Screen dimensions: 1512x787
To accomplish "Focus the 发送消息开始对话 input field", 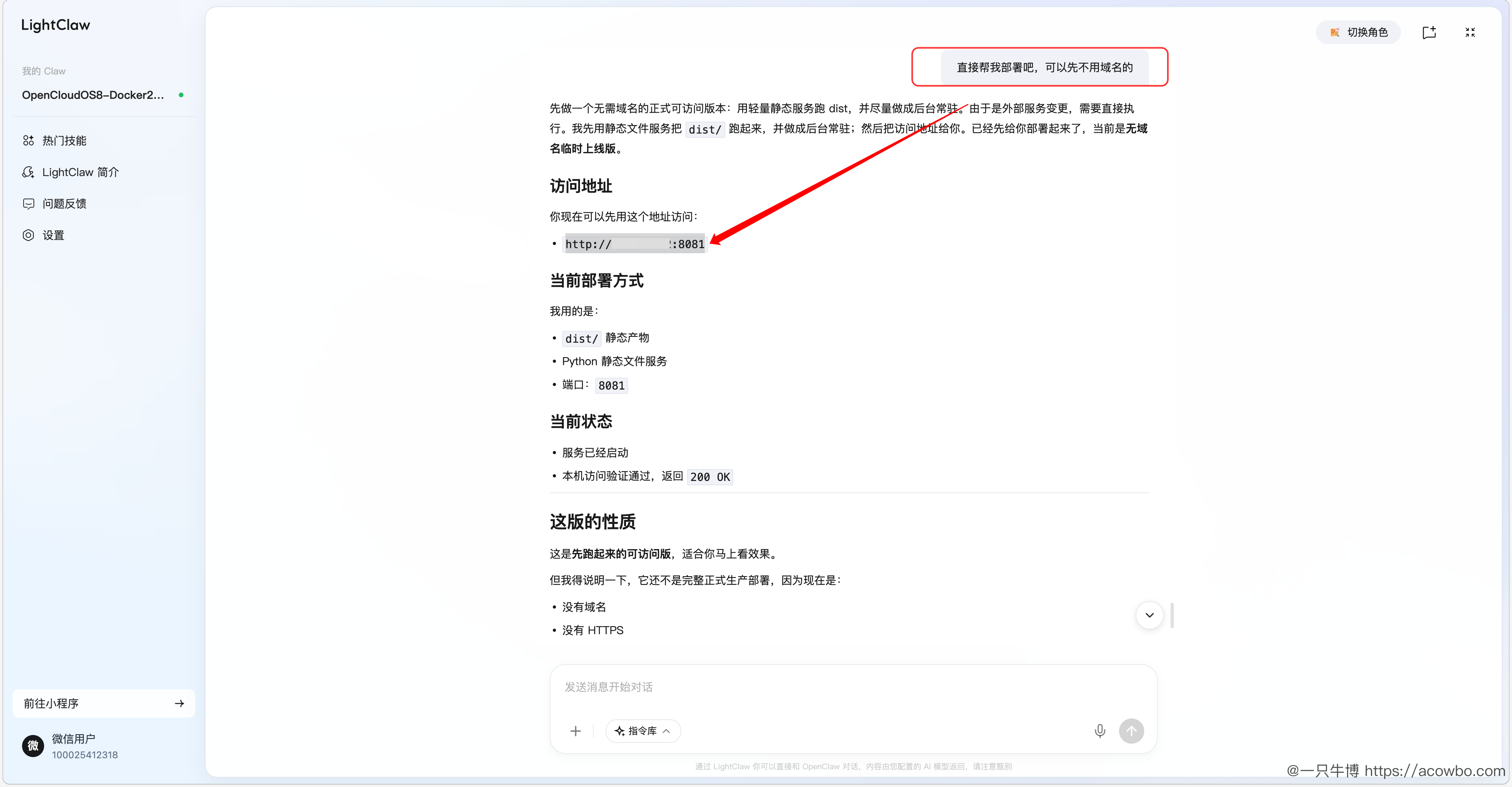I will click(x=853, y=687).
